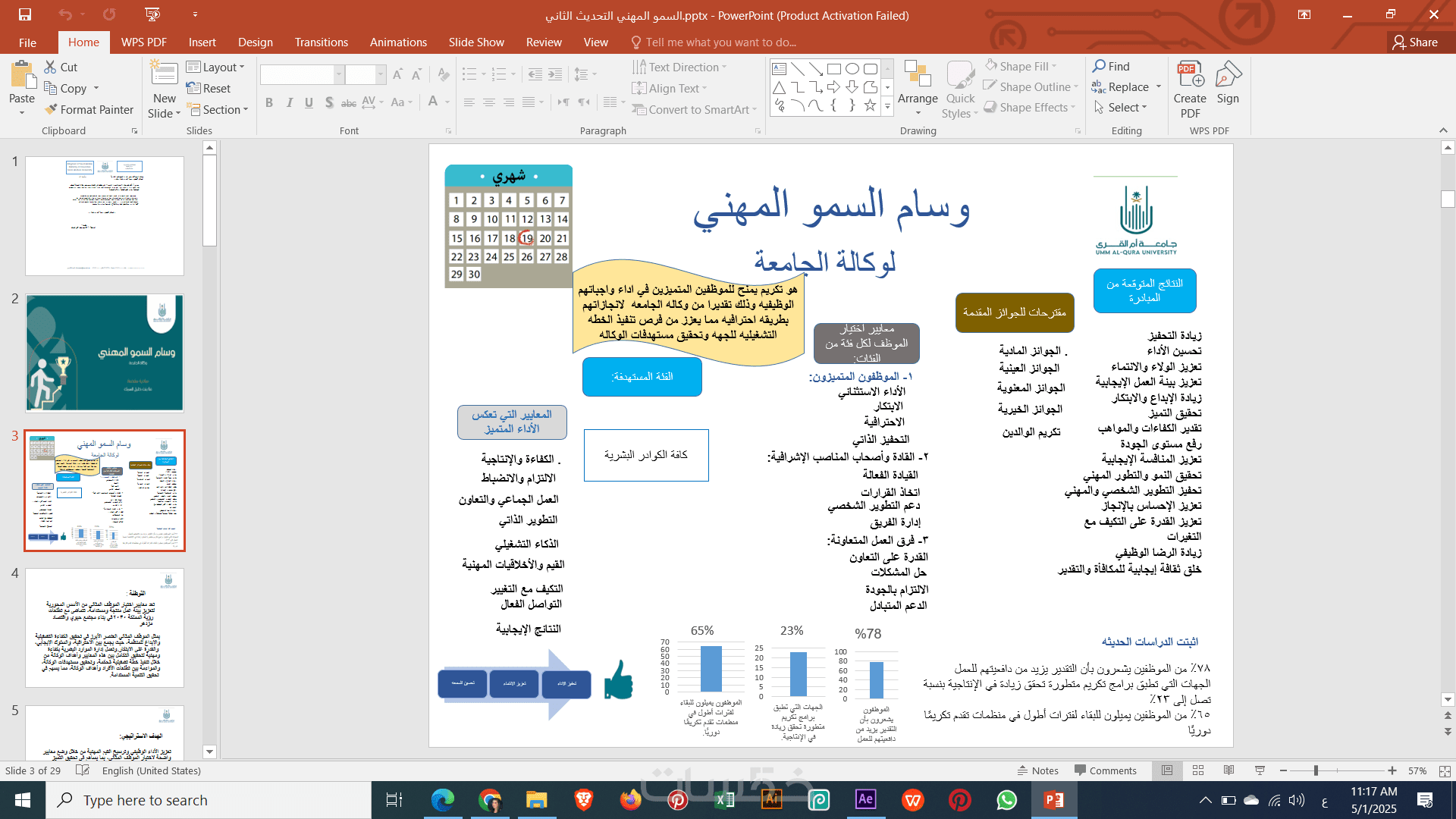Image resolution: width=1456 pixels, height=819 pixels.
Task: Select slide 4 thumbnail
Action: [x=105, y=628]
